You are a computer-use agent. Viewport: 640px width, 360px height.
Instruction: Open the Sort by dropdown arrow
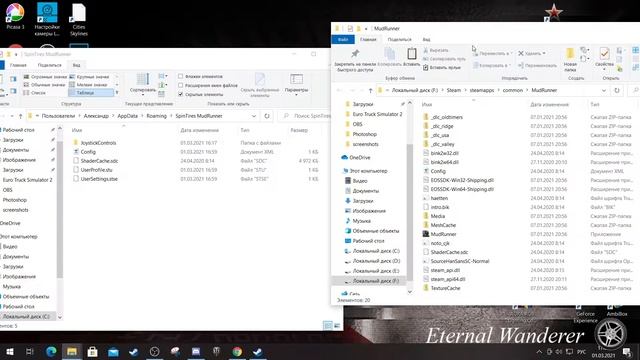click(142, 95)
